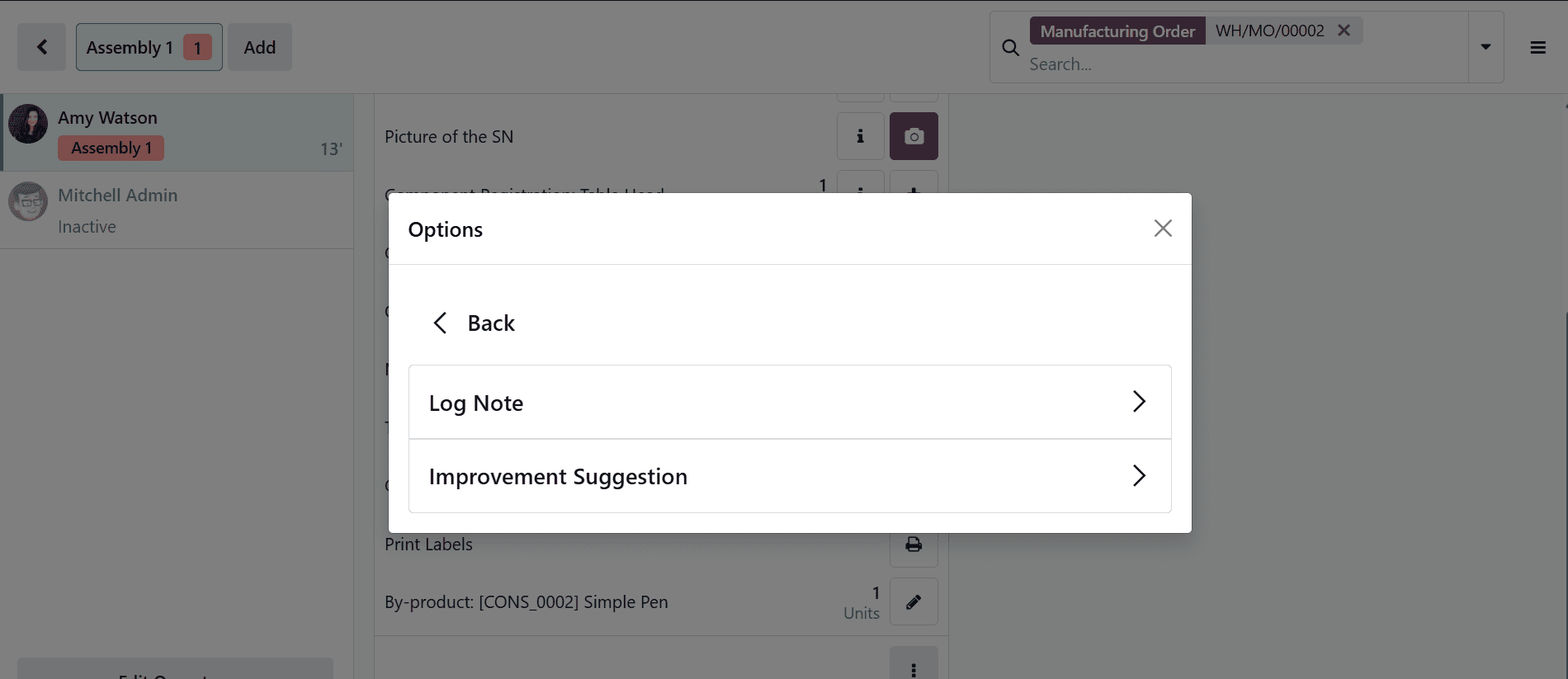The image size is (1568, 679).
Task: Click the info icon beside Picture of the SN
Action: coord(860,135)
